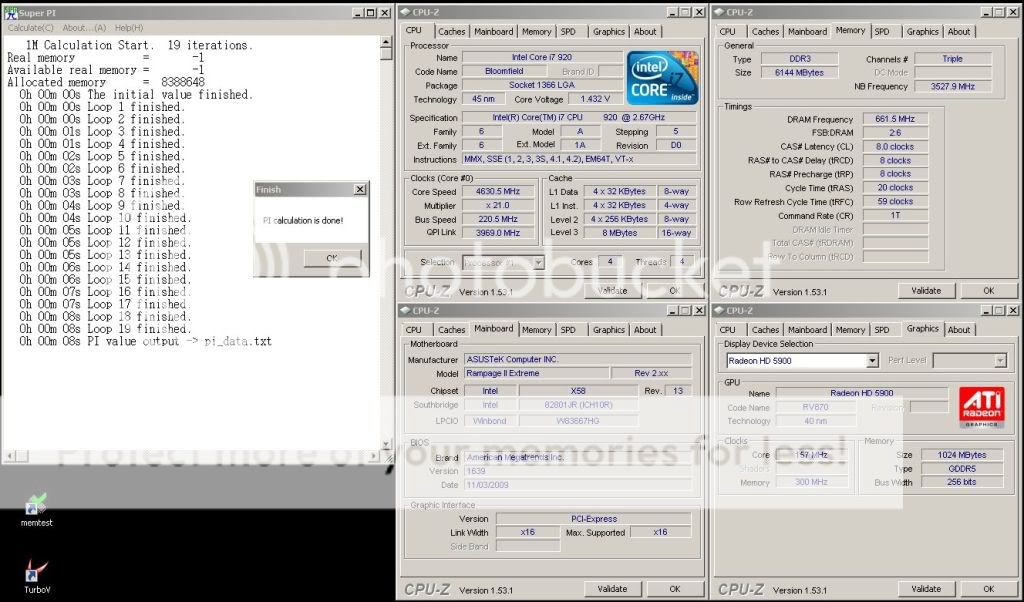Click the CAS# Latency value 8.0 clocks

click(895, 146)
